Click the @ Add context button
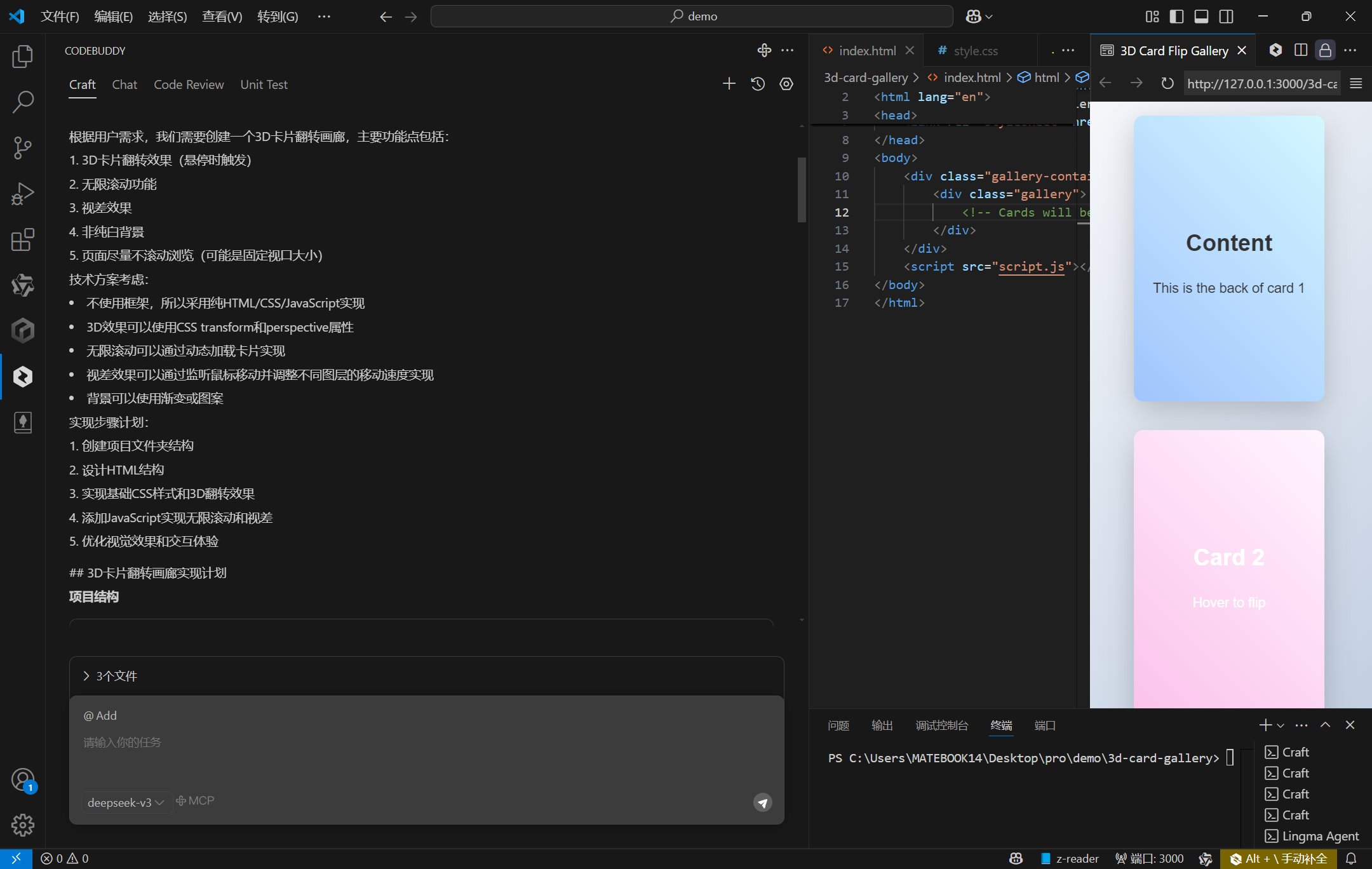Screen dimensions: 1372x869 tap(100, 715)
